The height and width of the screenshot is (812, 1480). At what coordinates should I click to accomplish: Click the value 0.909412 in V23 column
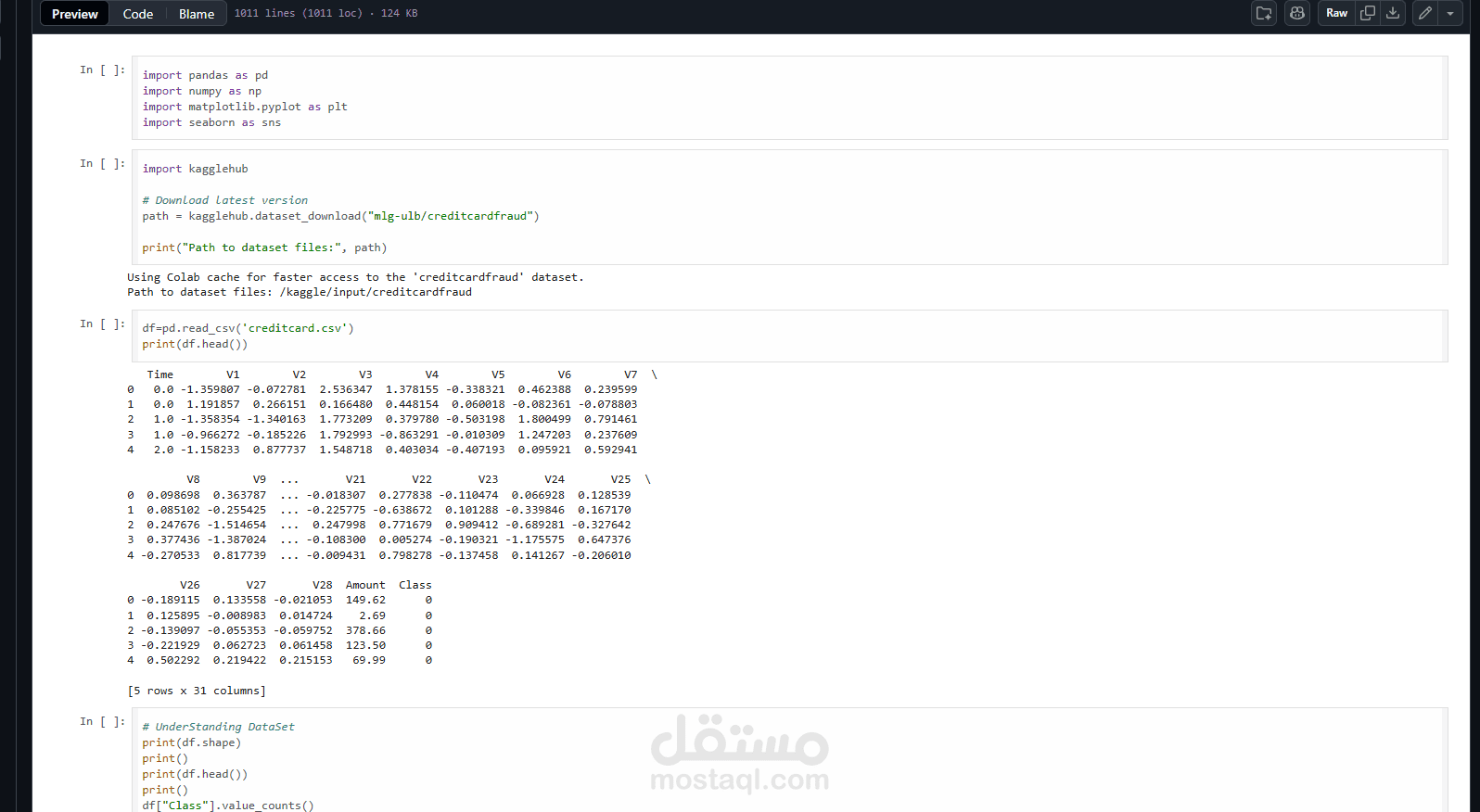coord(472,525)
